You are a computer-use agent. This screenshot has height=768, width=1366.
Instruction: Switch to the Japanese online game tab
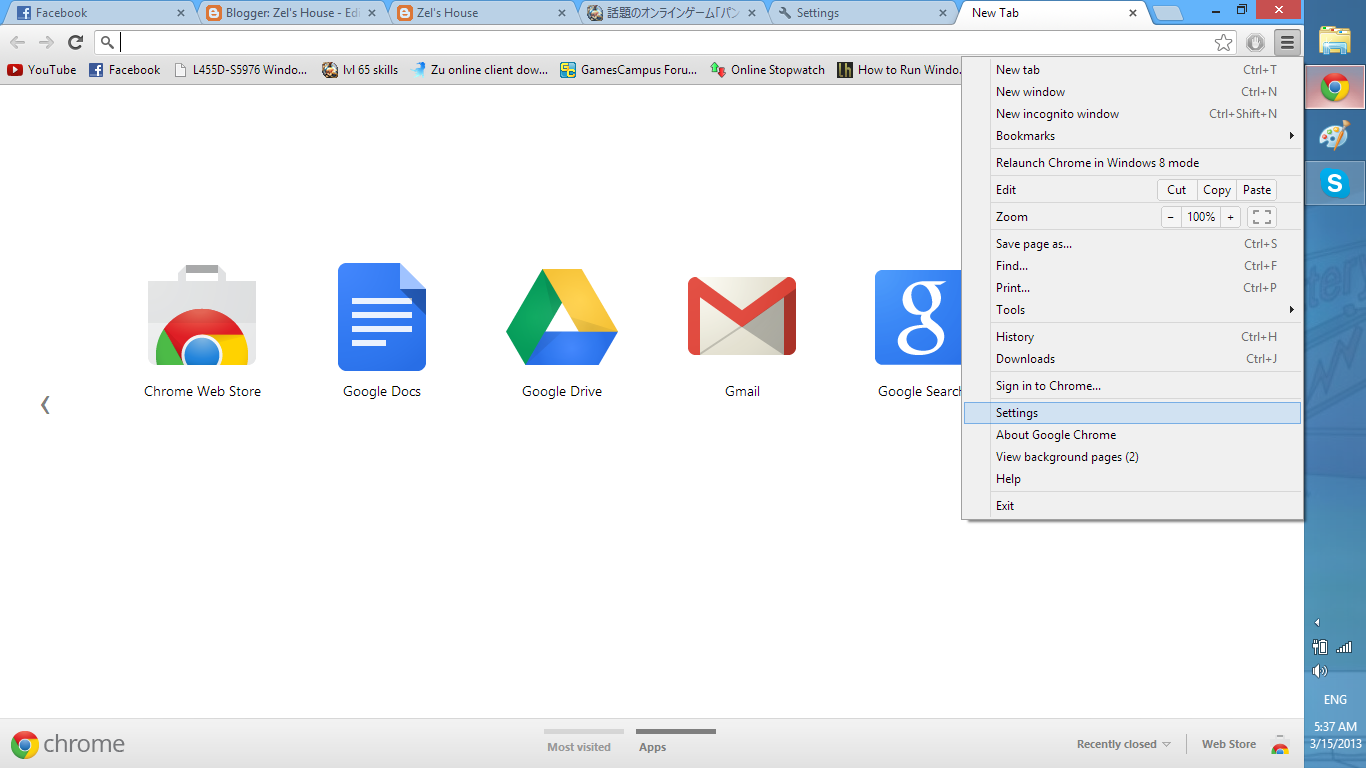click(x=674, y=13)
